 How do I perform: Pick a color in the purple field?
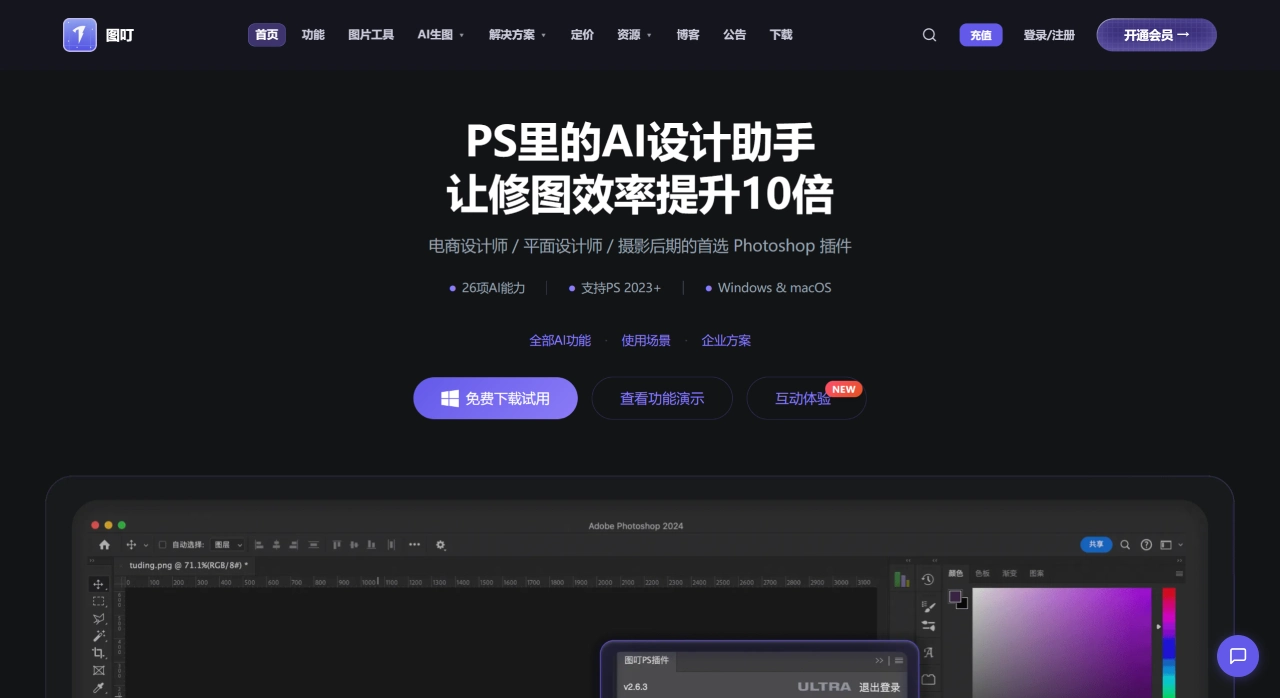pos(1062,642)
